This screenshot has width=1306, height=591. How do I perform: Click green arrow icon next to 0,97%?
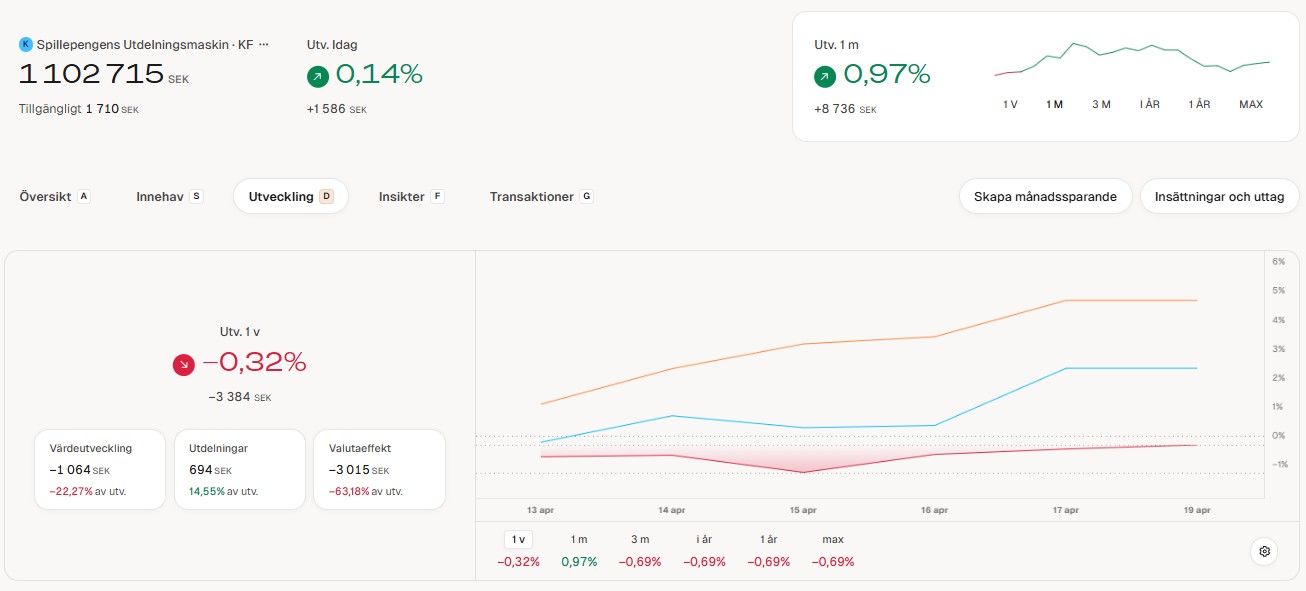pyautogui.click(x=825, y=75)
